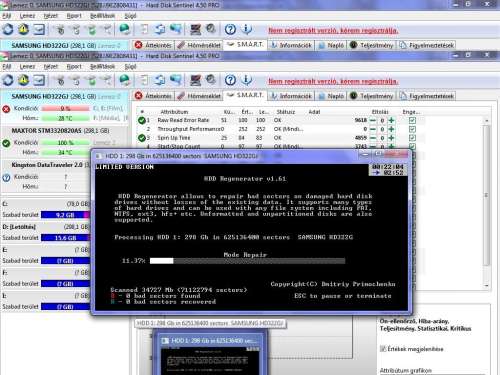Click the computer icon in the front window toolbar
The height and width of the screenshot is (375, 500).
click(x=195, y=80)
